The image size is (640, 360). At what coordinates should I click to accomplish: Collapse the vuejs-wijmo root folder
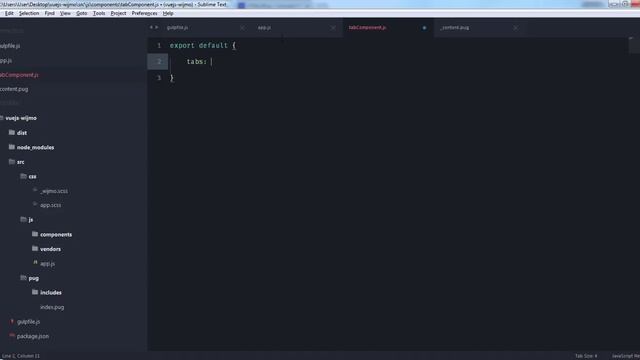[2, 118]
